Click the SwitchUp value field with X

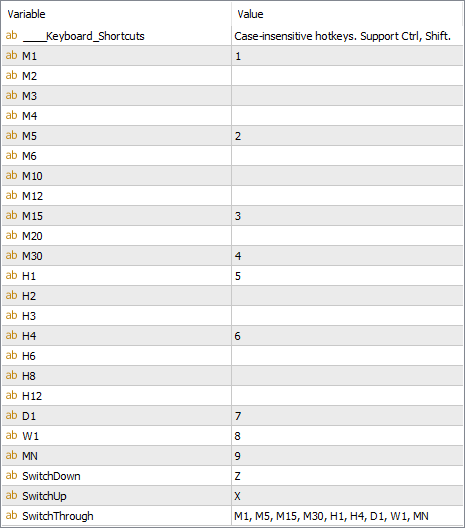coord(347,496)
